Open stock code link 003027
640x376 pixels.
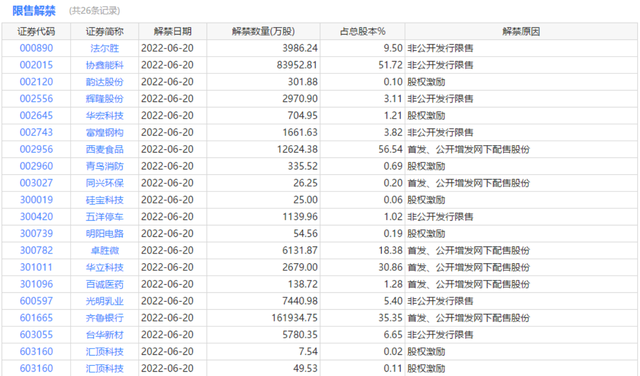(x=36, y=183)
